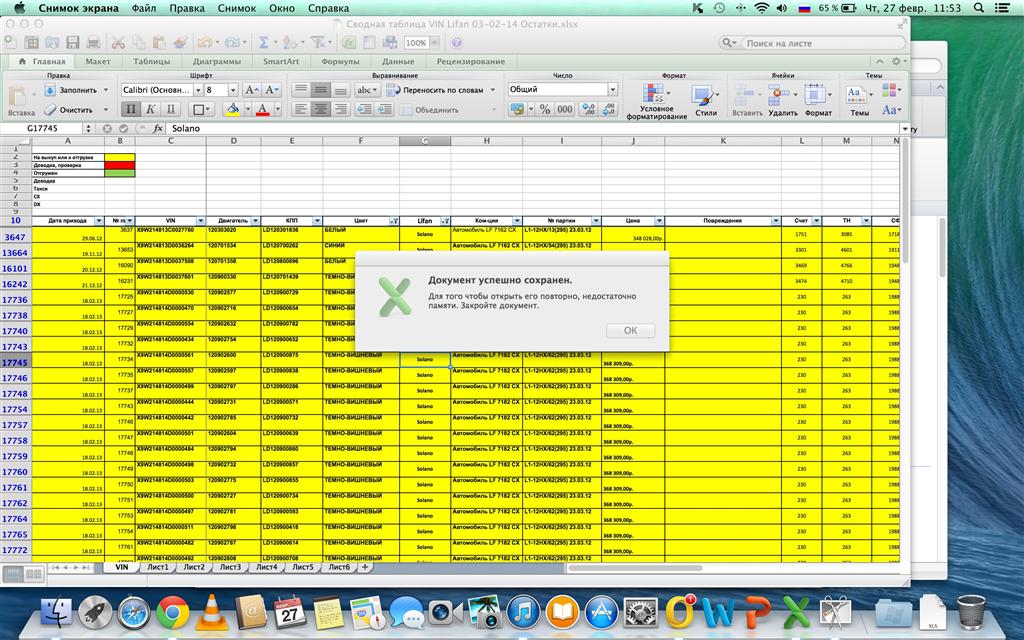Image resolution: width=1024 pixels, height=640 pixels.
Task: Click the decrease indent icon
Action: coord(366,109)
